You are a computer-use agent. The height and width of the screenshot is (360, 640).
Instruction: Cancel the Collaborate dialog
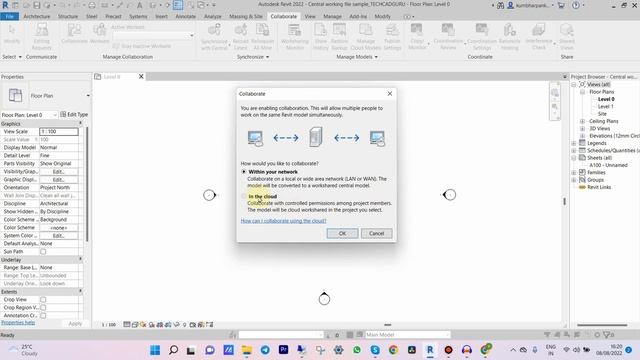376,233
